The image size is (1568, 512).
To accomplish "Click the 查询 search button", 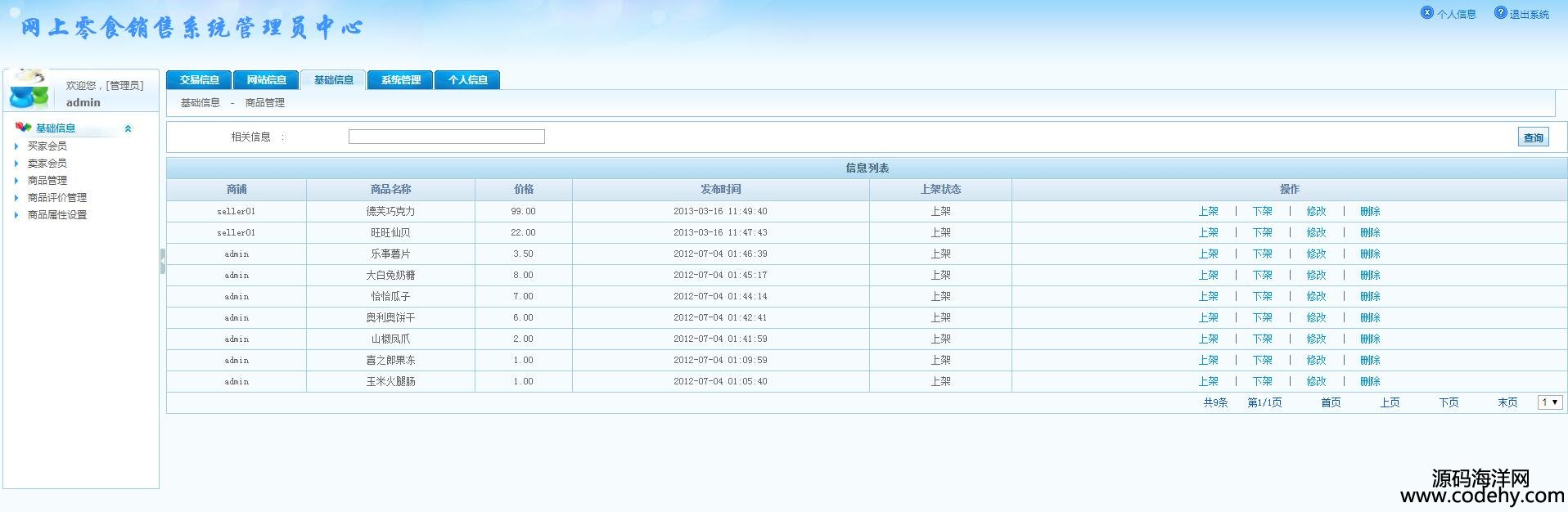I will click(1534, 138).
